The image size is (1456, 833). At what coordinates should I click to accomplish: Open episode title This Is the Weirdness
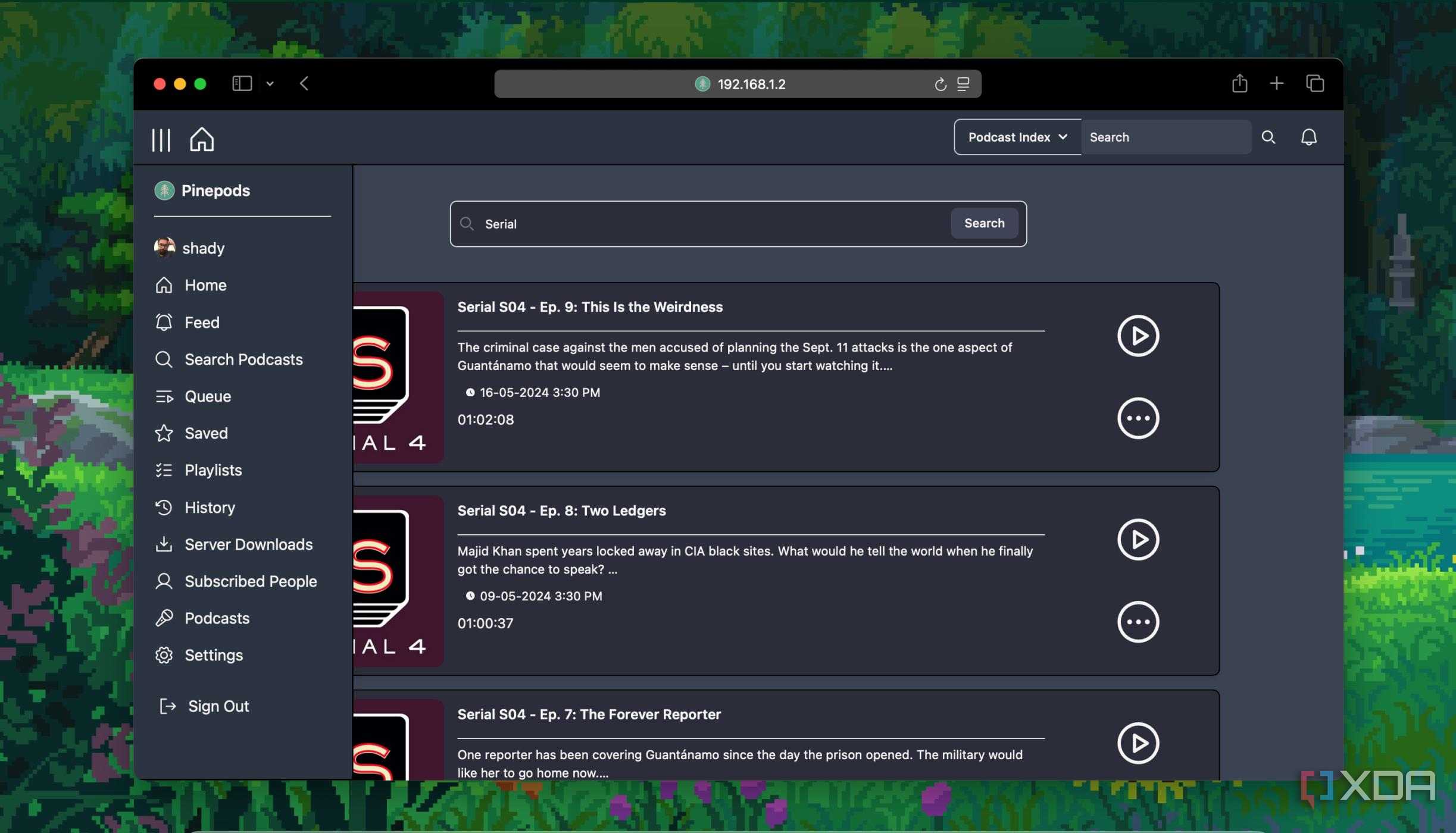pyautogui.click(x=590, y=307)
